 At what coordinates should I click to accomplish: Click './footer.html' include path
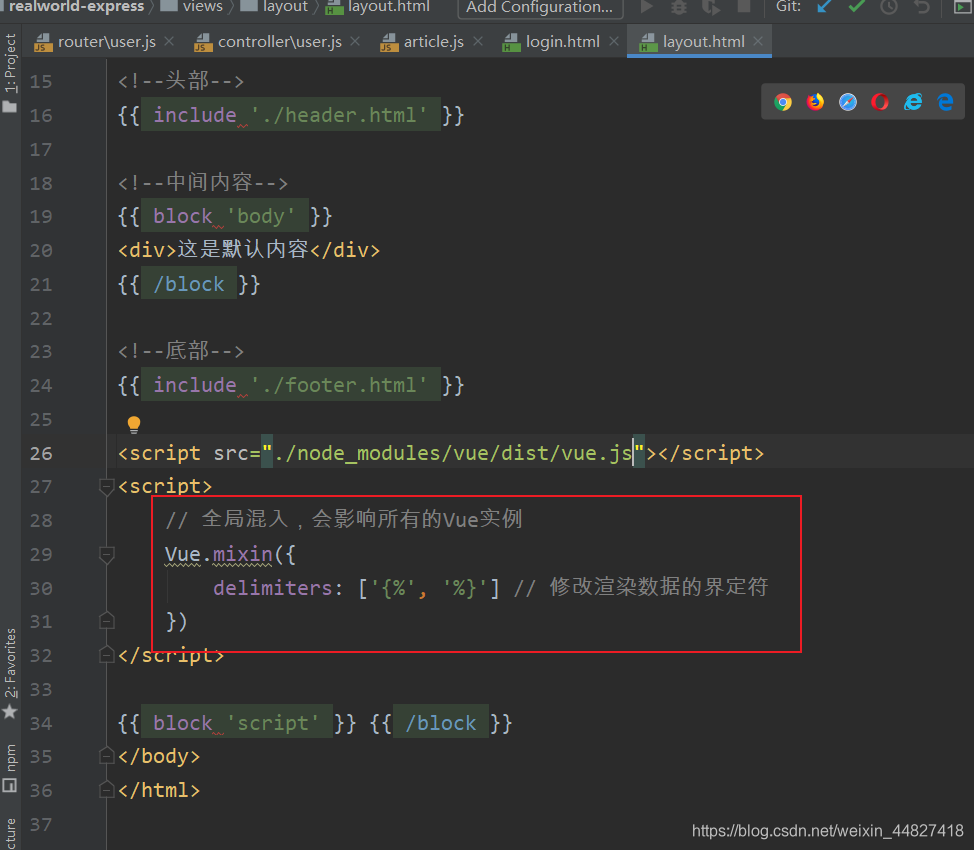click(x=339, y=385)
